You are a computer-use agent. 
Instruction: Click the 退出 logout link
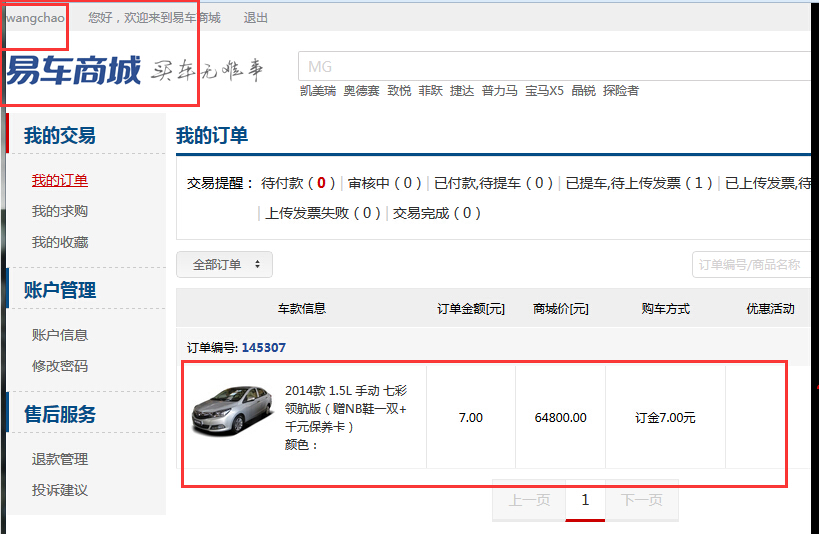tap(255, 18)
